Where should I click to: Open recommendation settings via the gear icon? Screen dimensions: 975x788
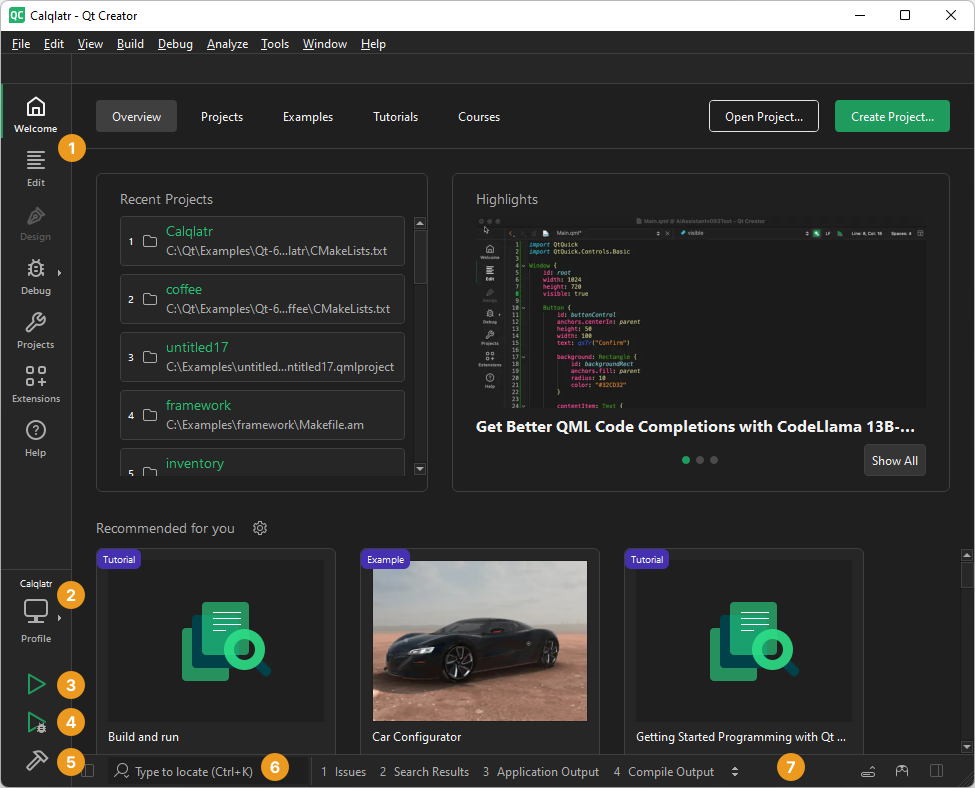coord(260,528)
